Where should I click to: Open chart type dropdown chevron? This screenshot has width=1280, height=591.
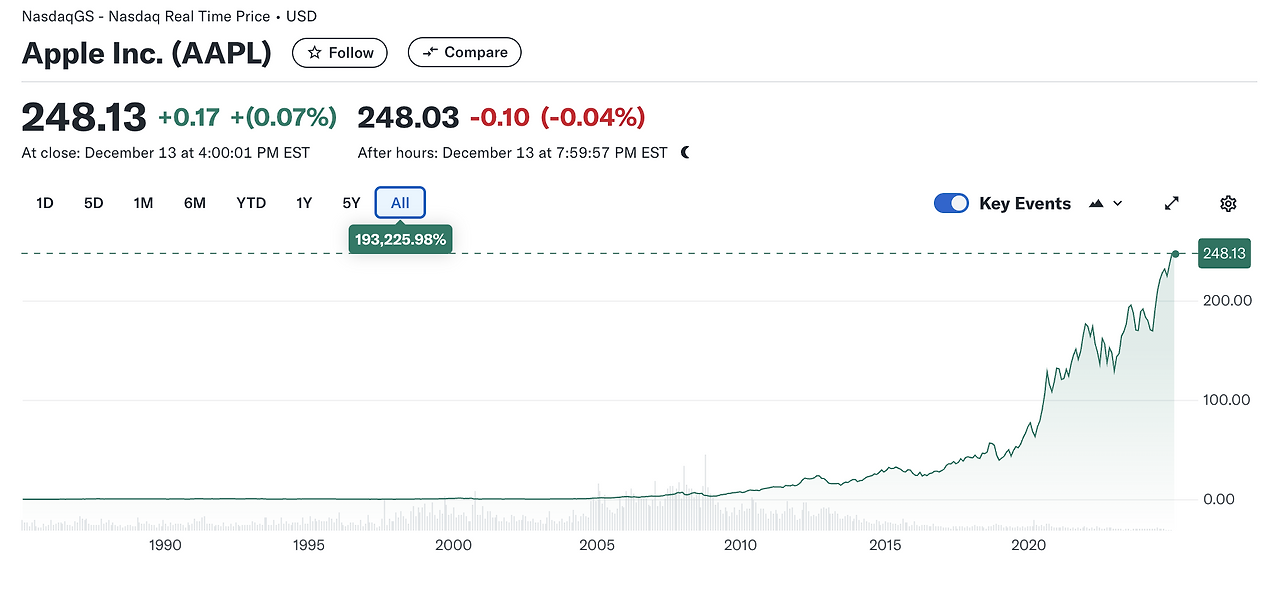coord(1117,204)
